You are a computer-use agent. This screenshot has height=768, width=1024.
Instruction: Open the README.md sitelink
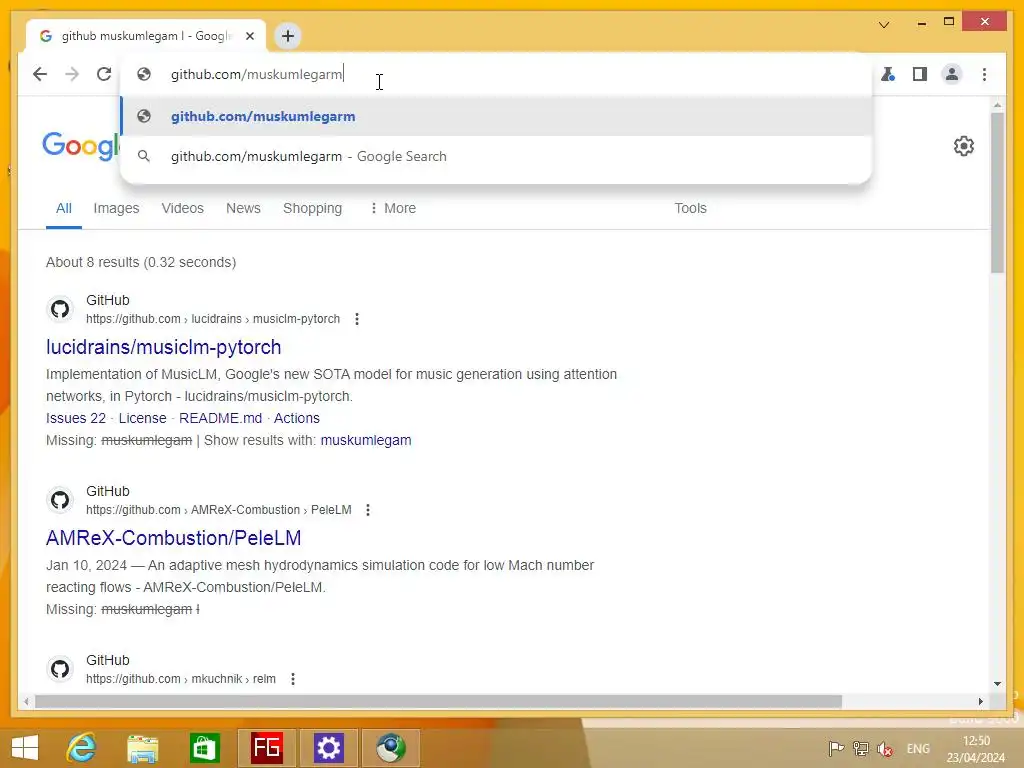point(220,419)
